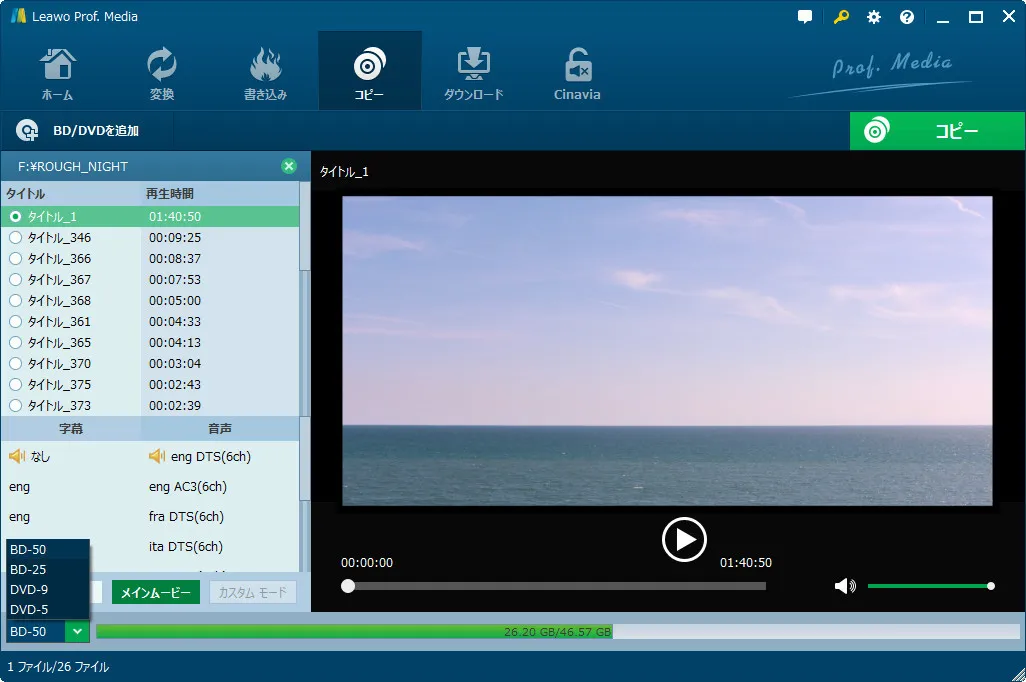Choose DVD-9 from the disc type list
The image size is (1026, 682).
[48, 590]
